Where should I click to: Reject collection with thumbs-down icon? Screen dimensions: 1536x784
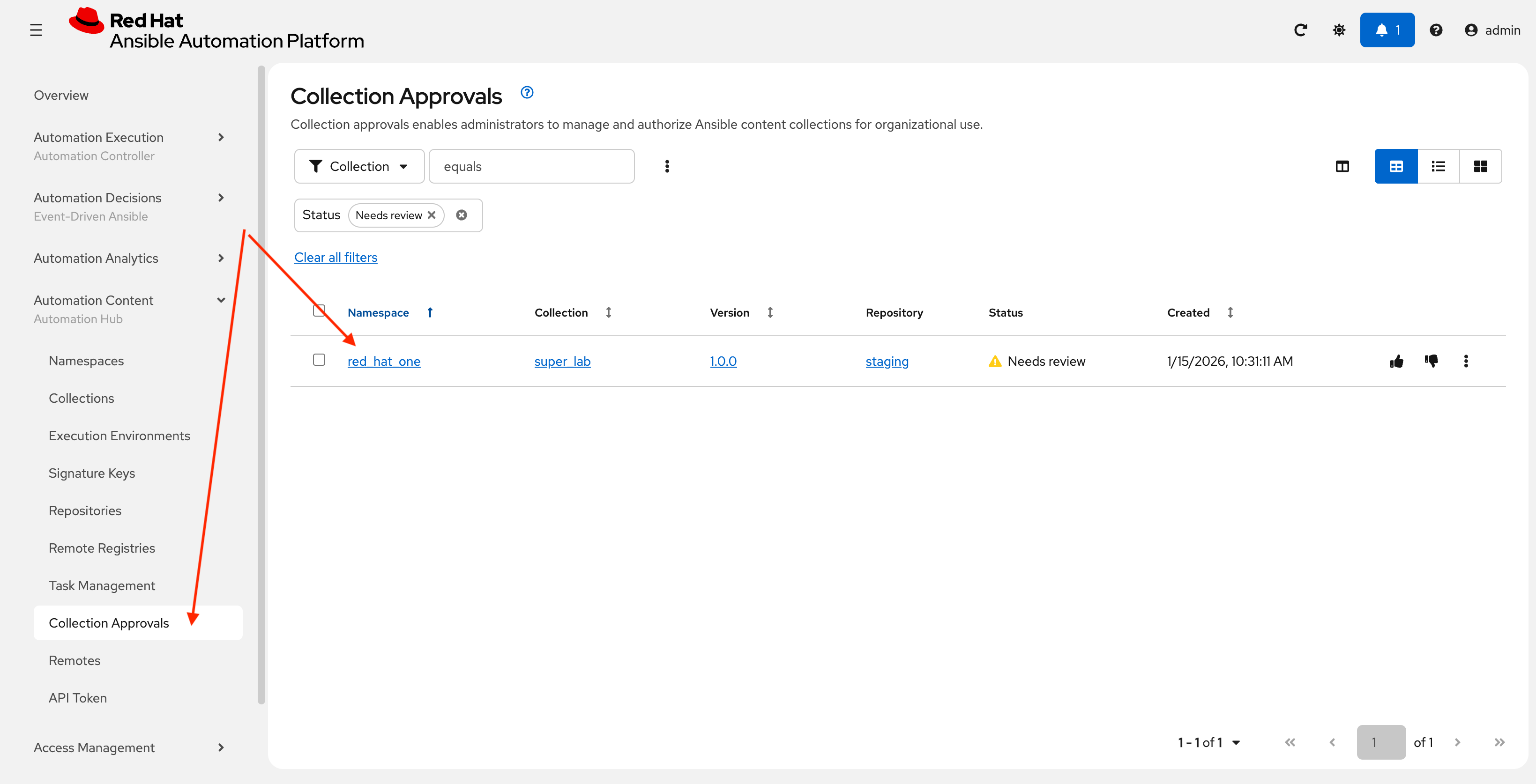(x=1431, y=361)
